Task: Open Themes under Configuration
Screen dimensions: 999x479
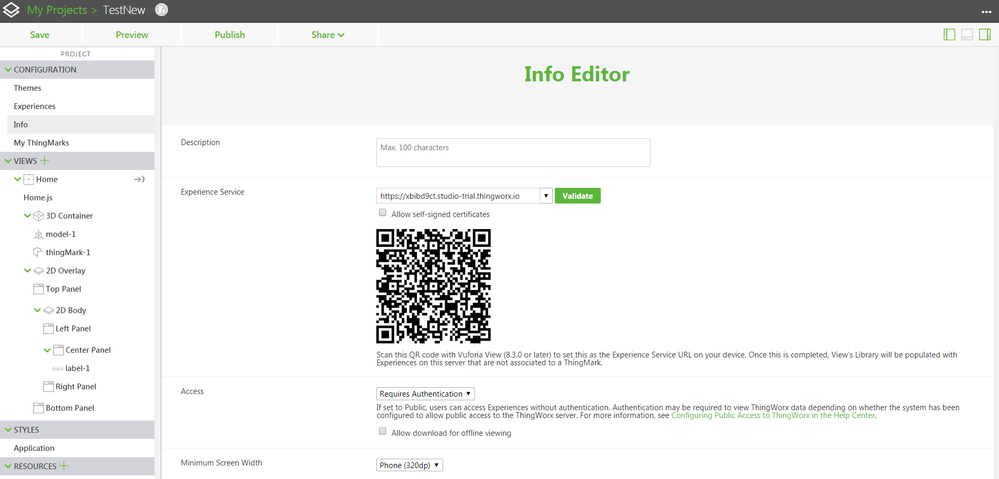Action: [27, 88]
